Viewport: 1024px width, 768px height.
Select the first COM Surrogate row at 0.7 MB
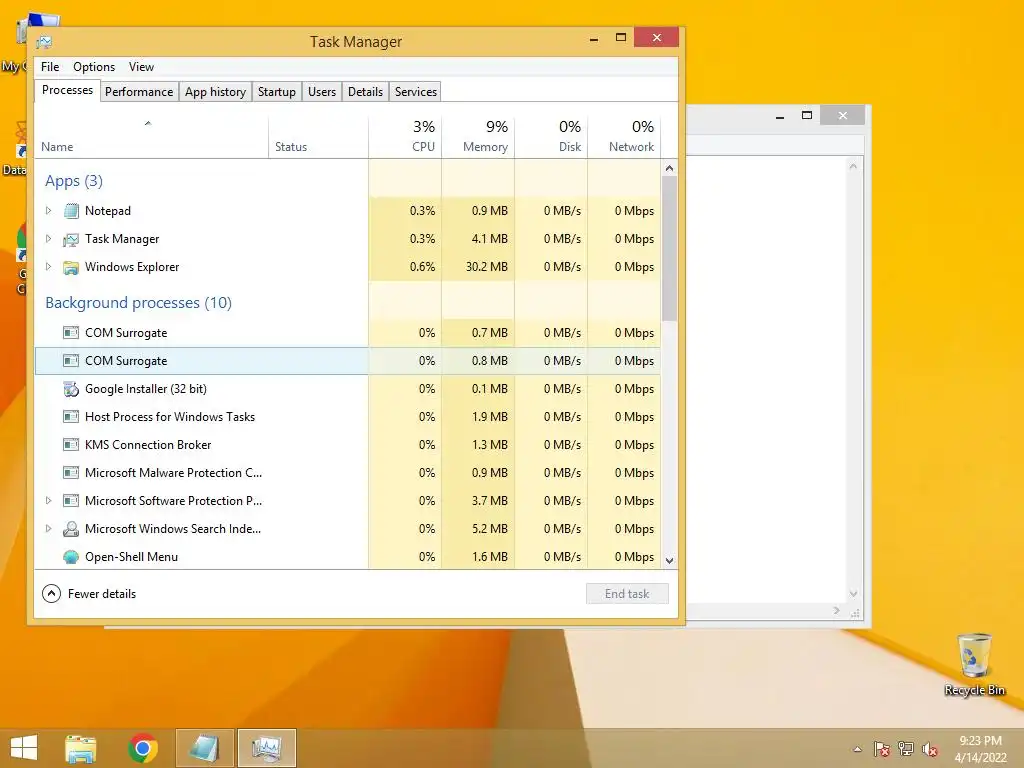pyautogui.click(x=347, y=333)
